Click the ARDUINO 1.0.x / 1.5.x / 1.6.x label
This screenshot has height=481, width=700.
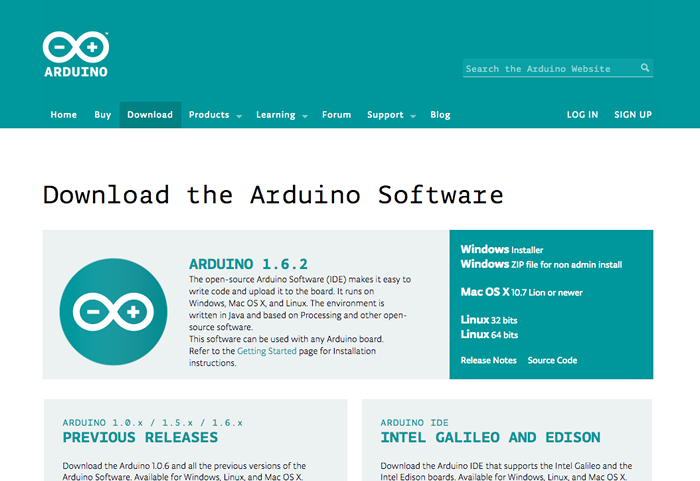pos(153,422)
